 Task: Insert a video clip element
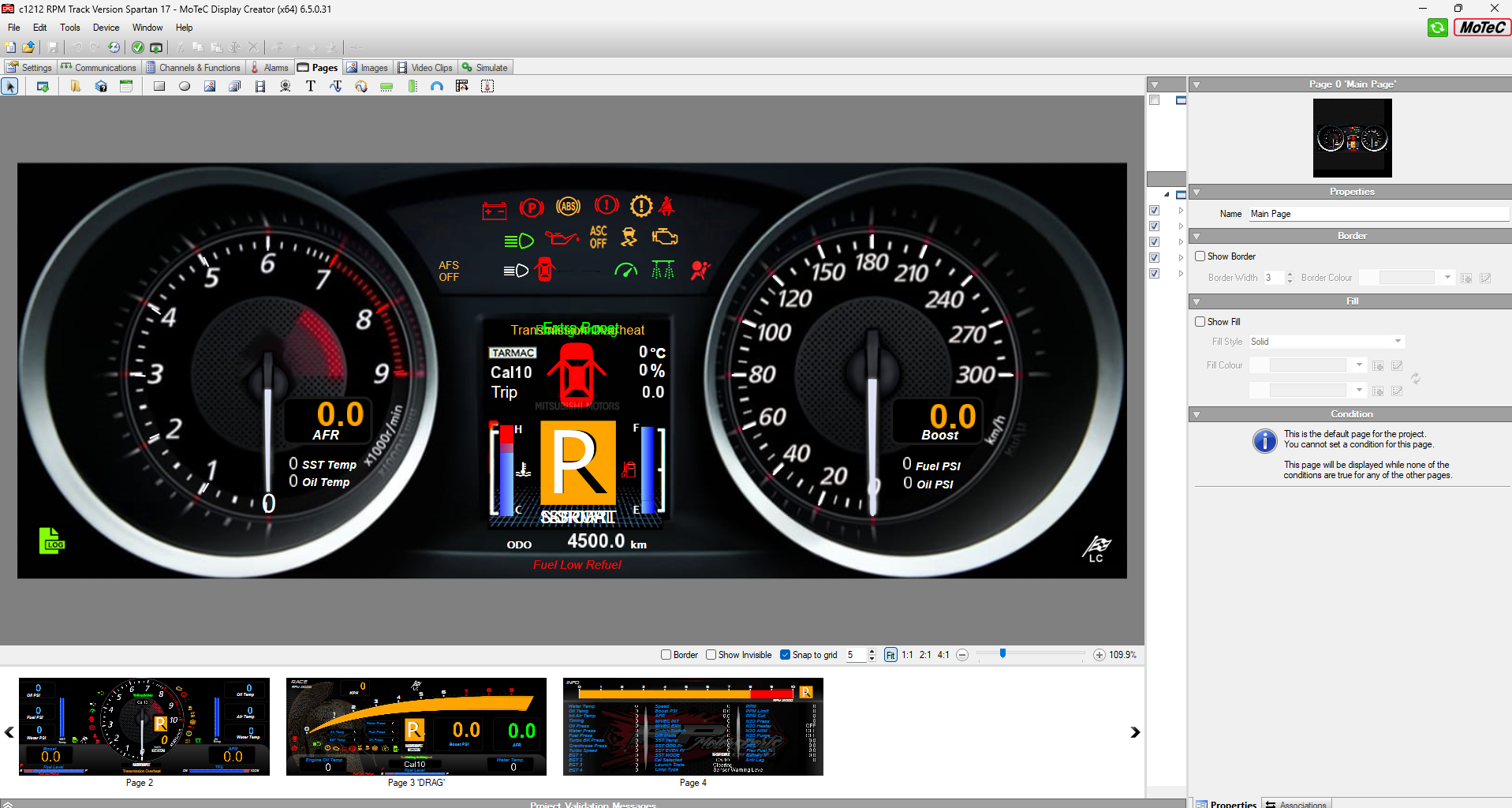tap(260, 86)
